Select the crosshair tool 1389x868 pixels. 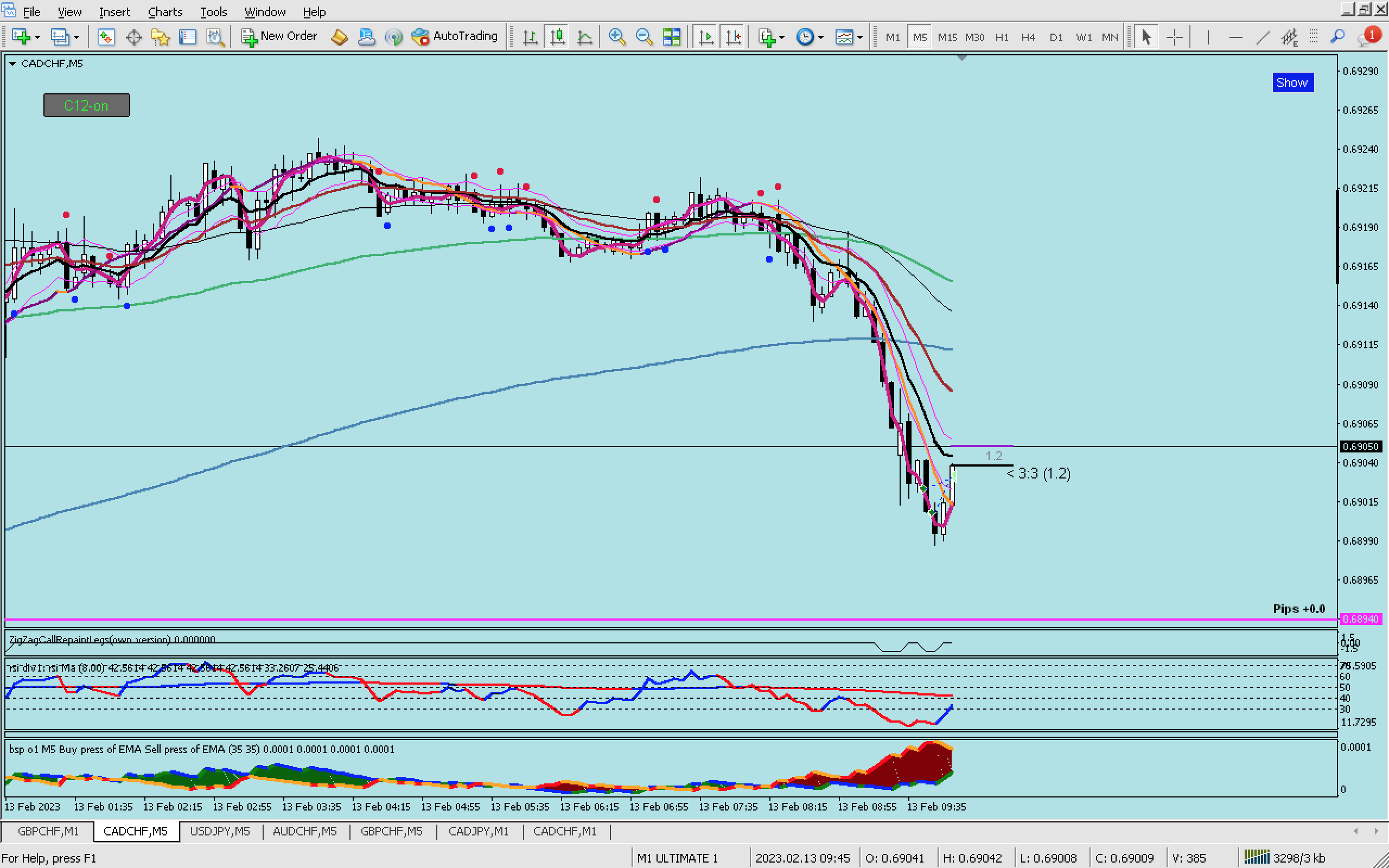(x=1174, y=37)
